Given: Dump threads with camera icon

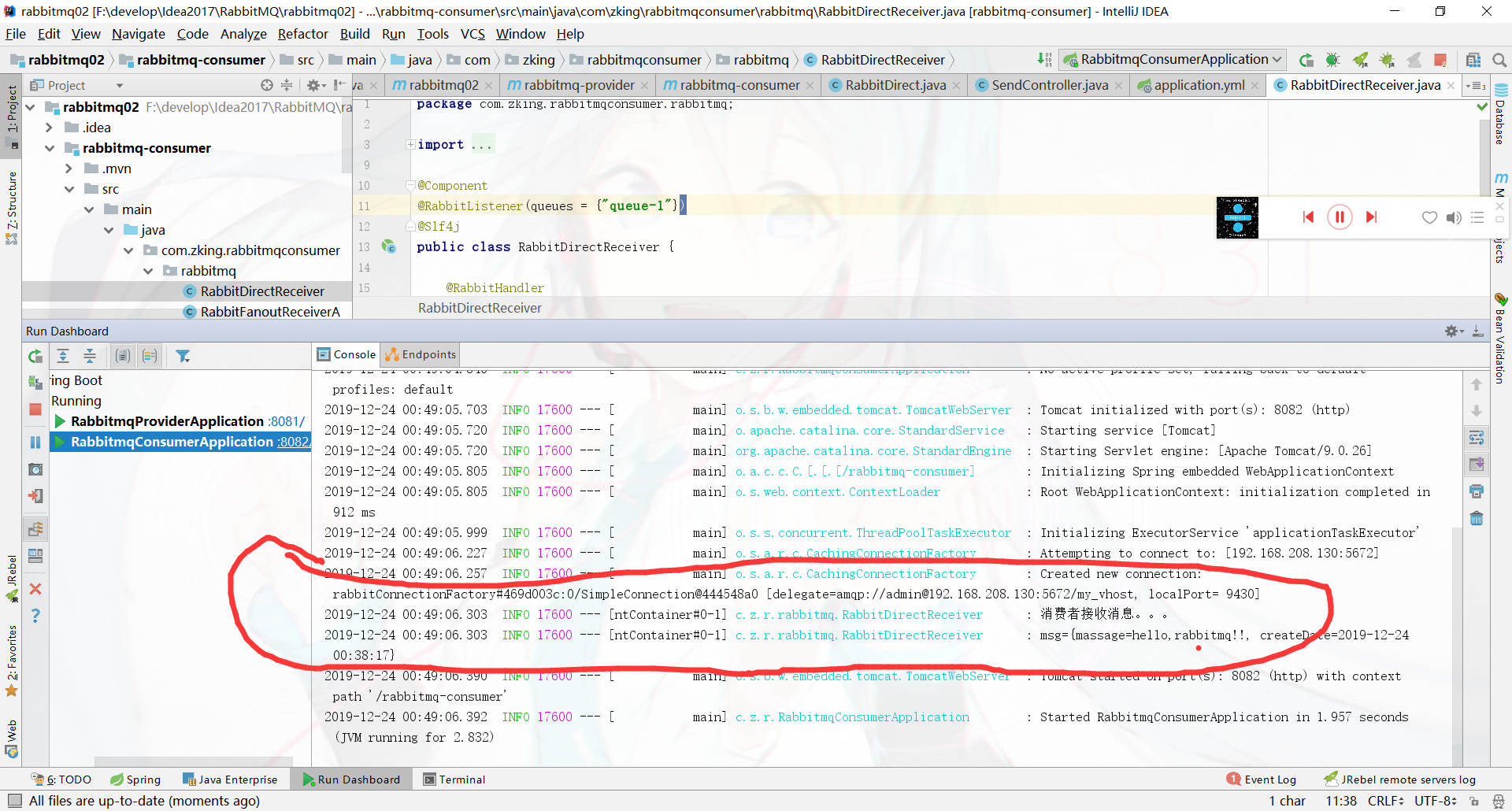Looking at the screenshot, I should tap(35, 469).
